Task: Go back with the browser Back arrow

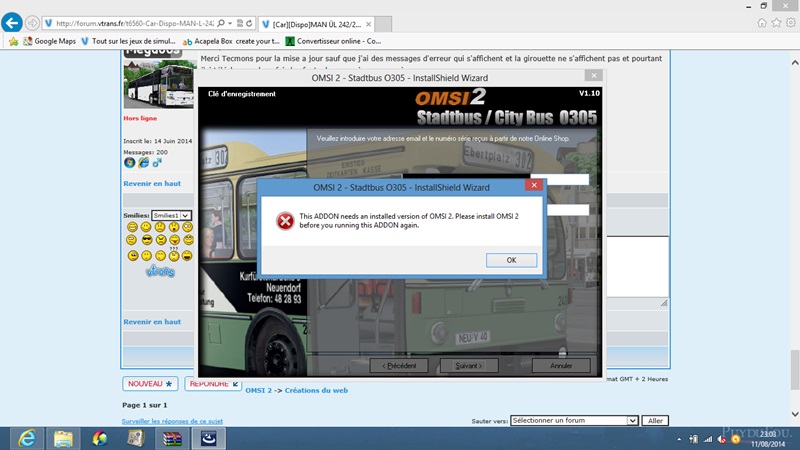Action: pos(12,23)
